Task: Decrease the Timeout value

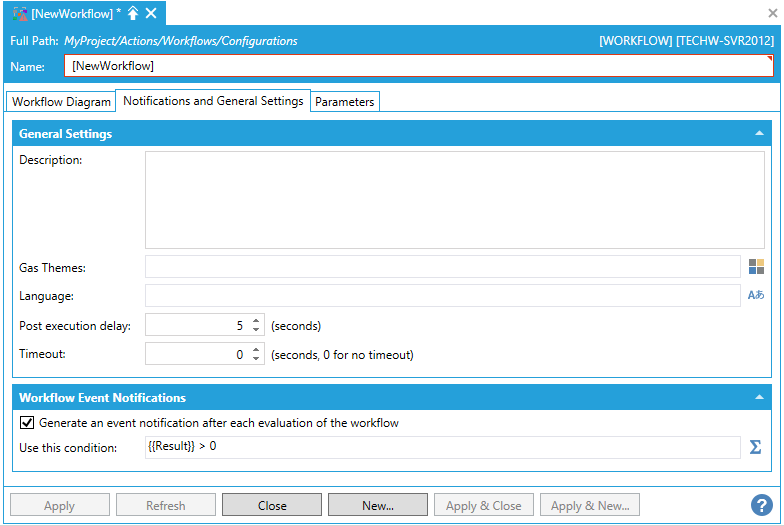Action: (257, 359)
